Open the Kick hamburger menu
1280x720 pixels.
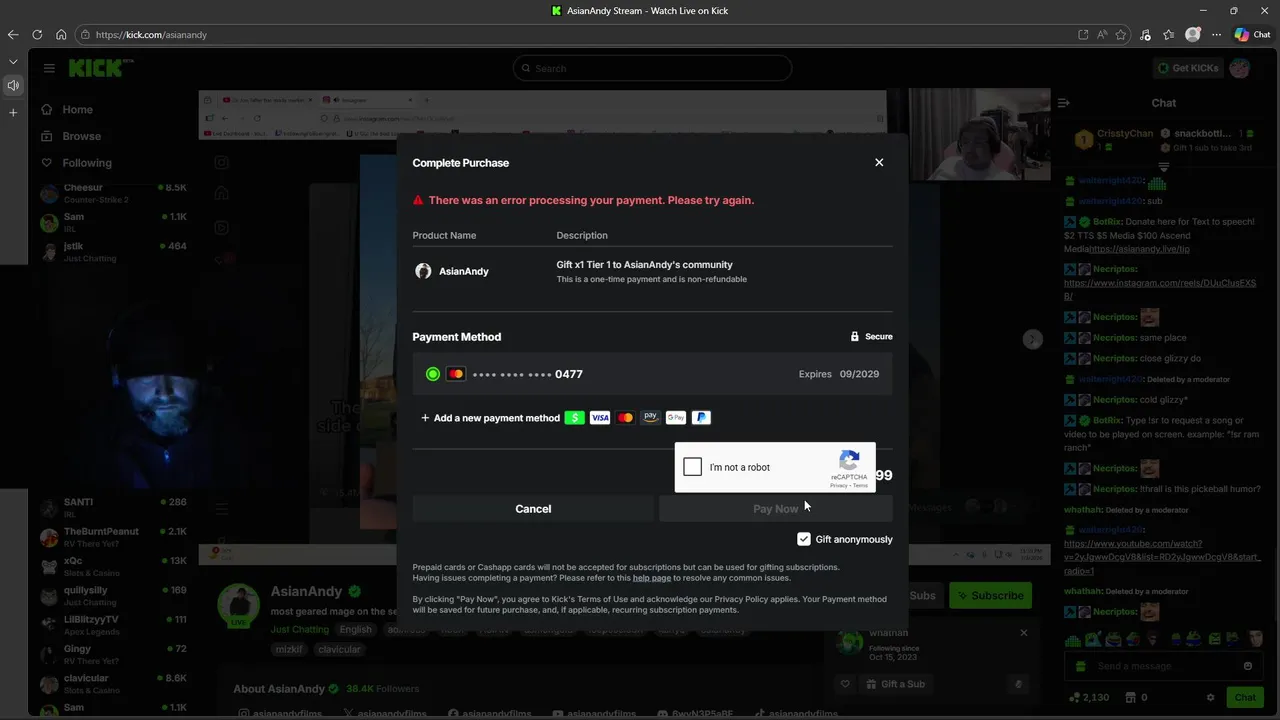pyautogui.click(x=49, y=68)
